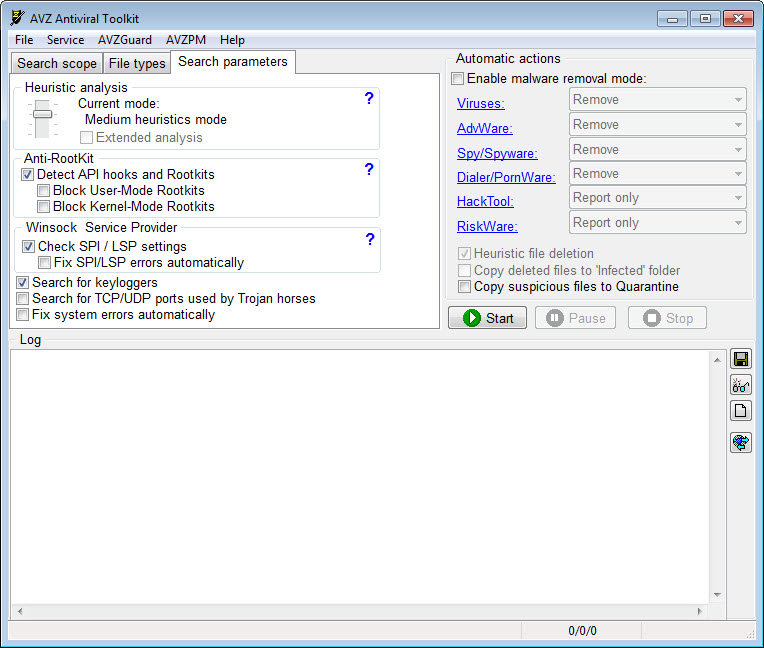
Task: Open Winsock Service Provider help question mark
Action: click(370, 239)
